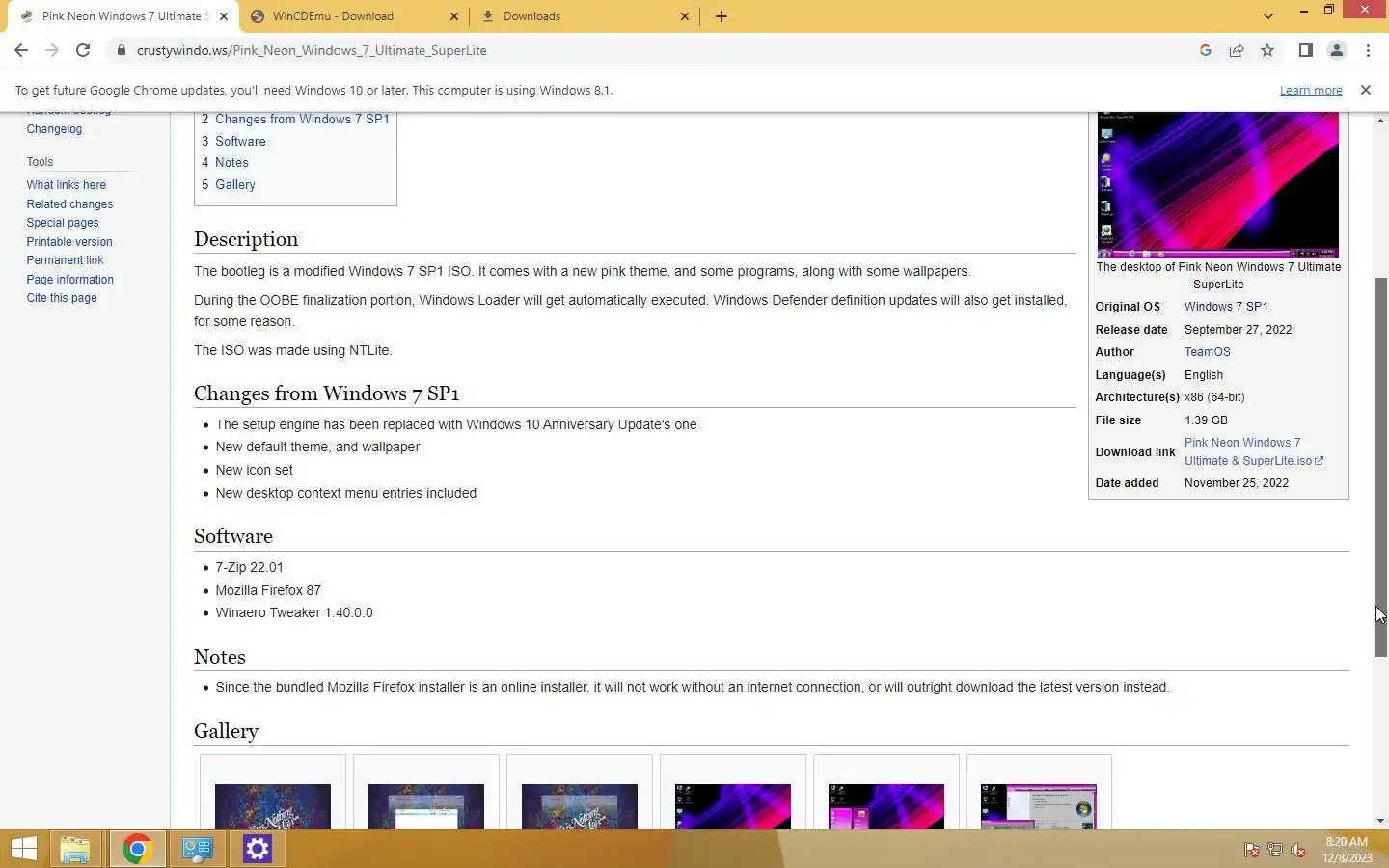View site information via the lock icon

pyautogui.click(x=122, y=50)
